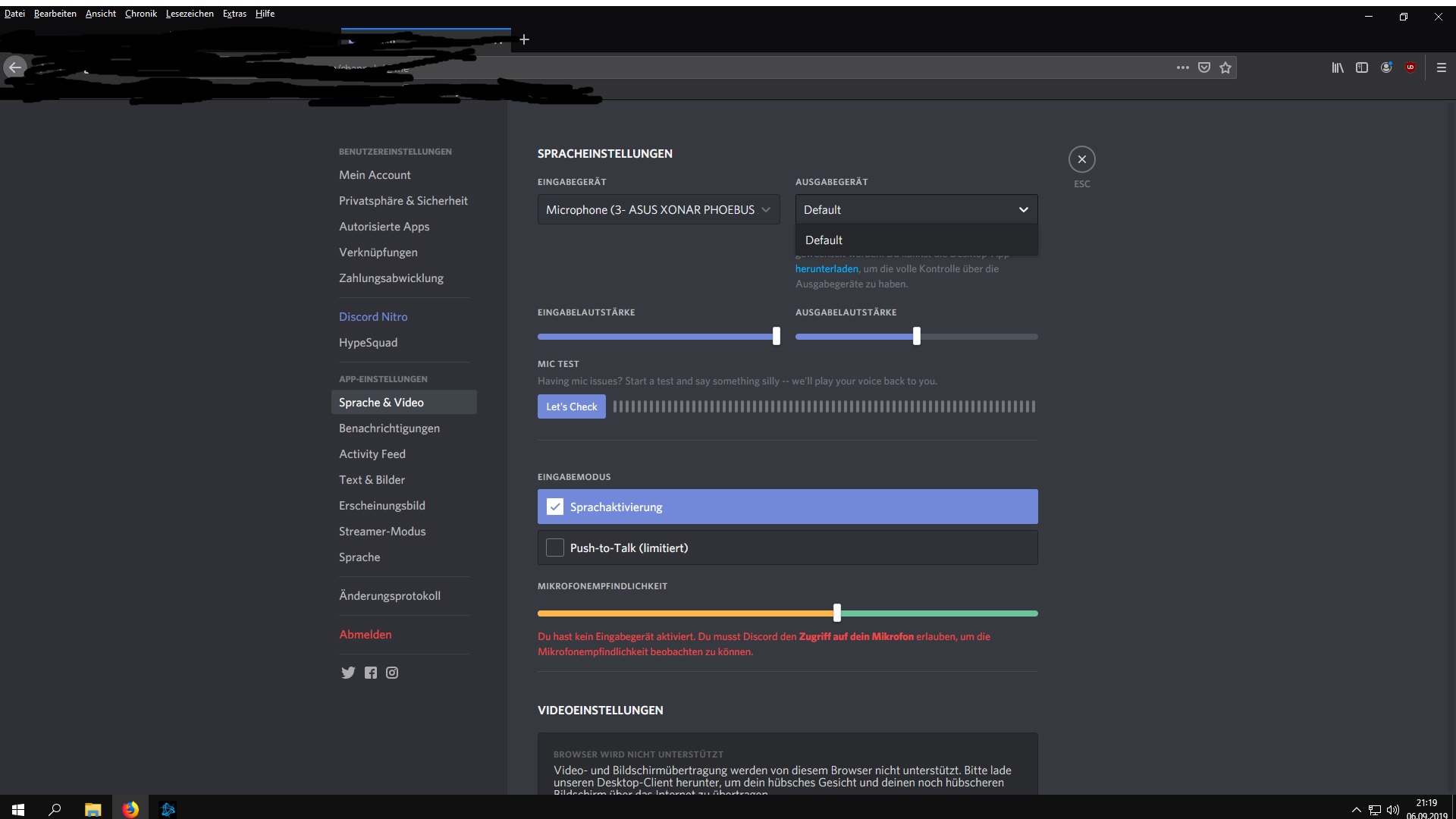Click Mein Account settings item
Screen dimensions: 1456x819
click(x=375, y=174)
